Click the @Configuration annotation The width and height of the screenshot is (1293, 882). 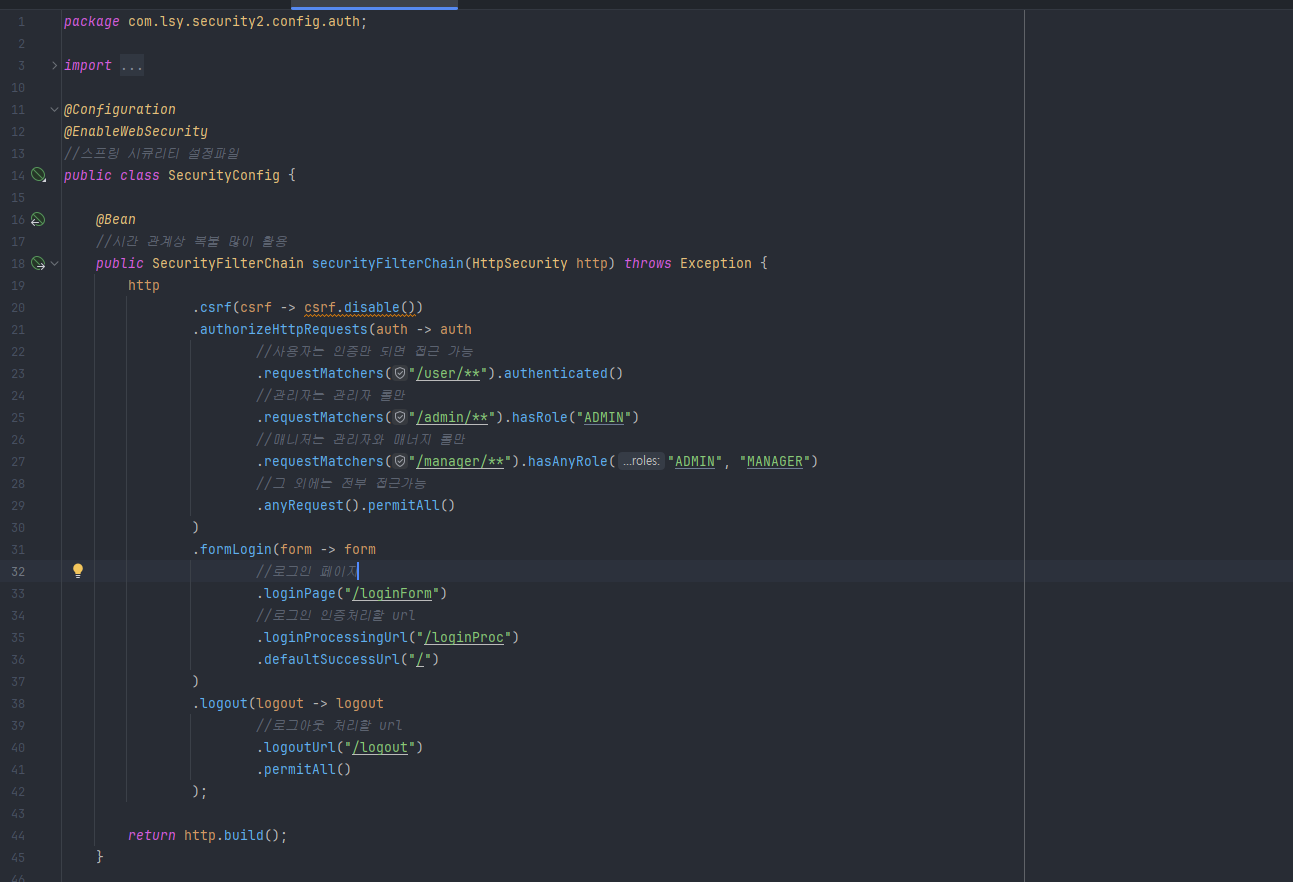click(120, 109)
